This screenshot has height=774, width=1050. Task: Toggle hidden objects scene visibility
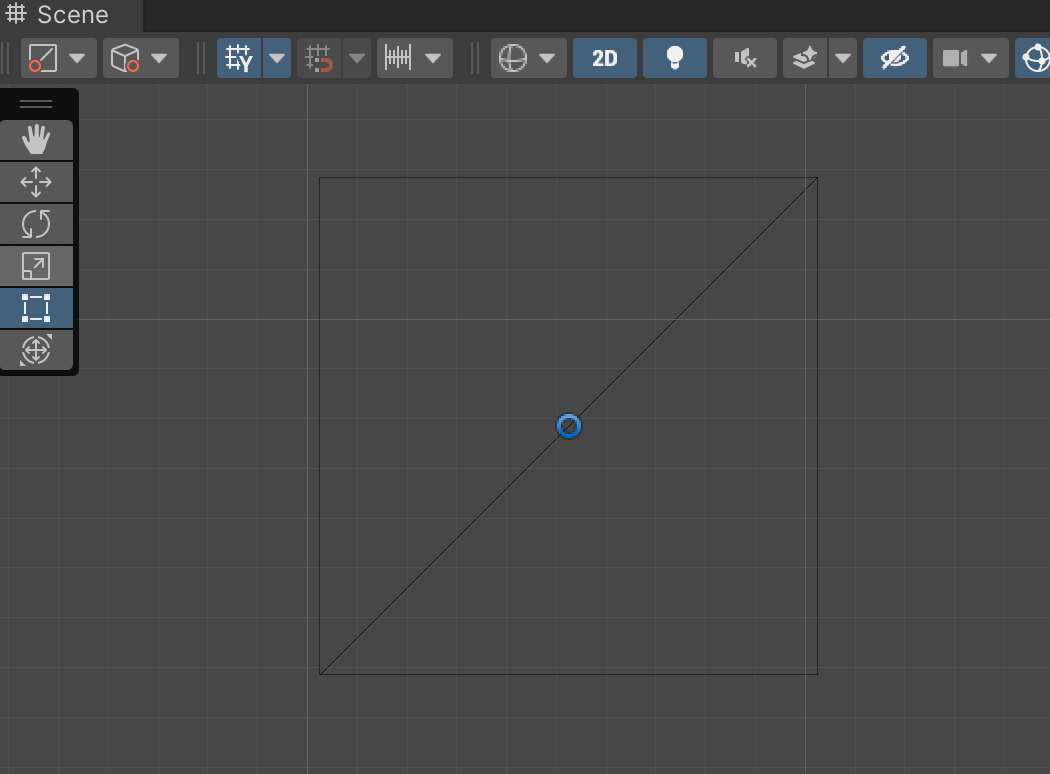[x=895, y=58]
